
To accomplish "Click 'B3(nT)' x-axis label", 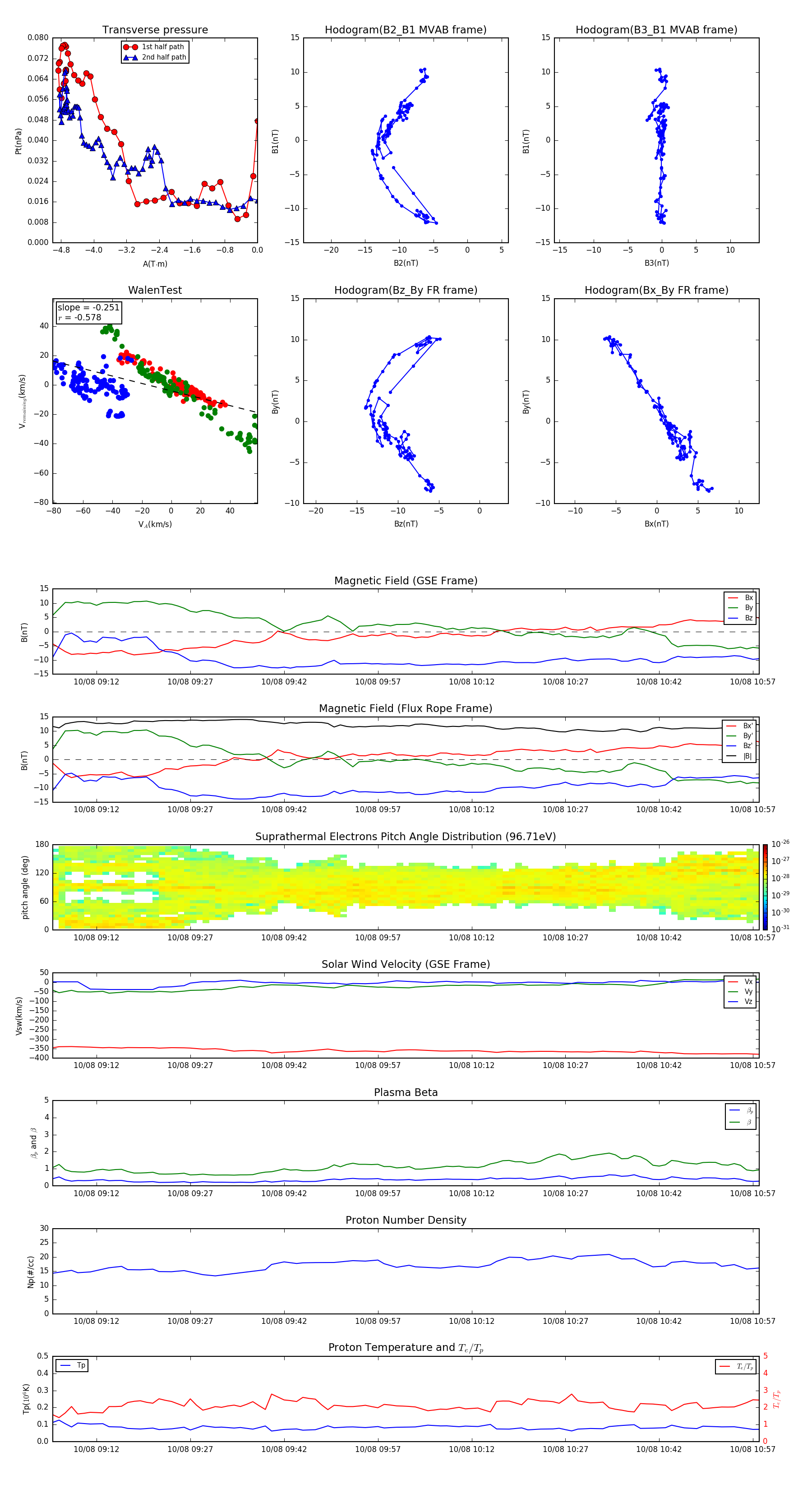I will point(656,263).
